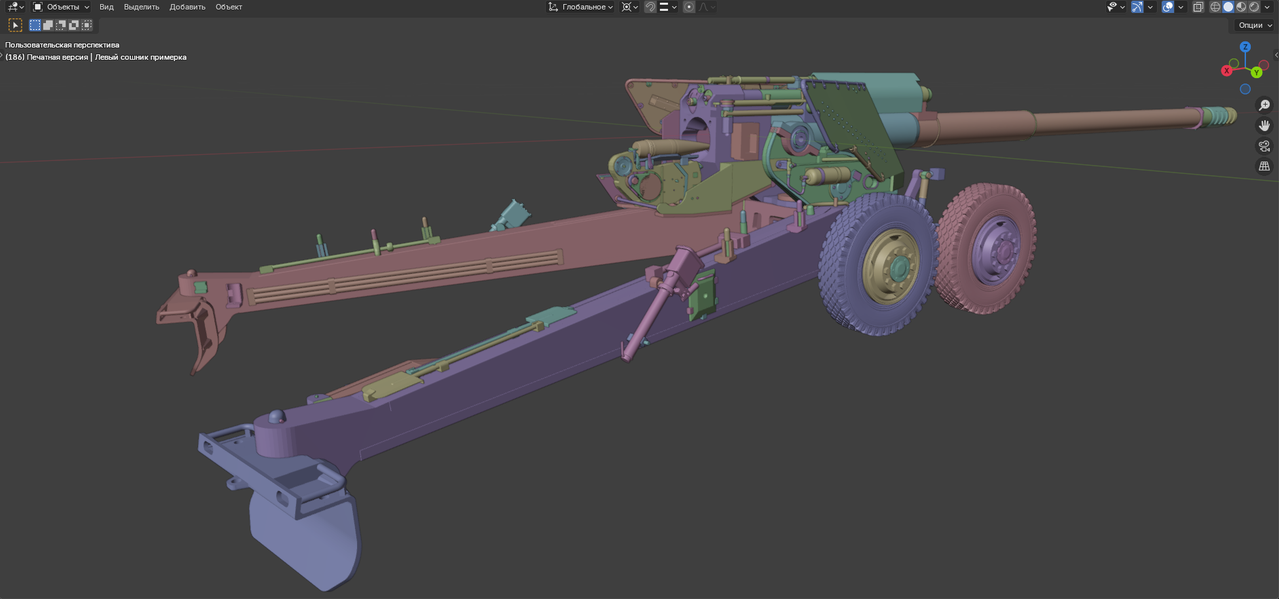
Task: Click the zoom view magnifier button
Action: pos(1264,105)
